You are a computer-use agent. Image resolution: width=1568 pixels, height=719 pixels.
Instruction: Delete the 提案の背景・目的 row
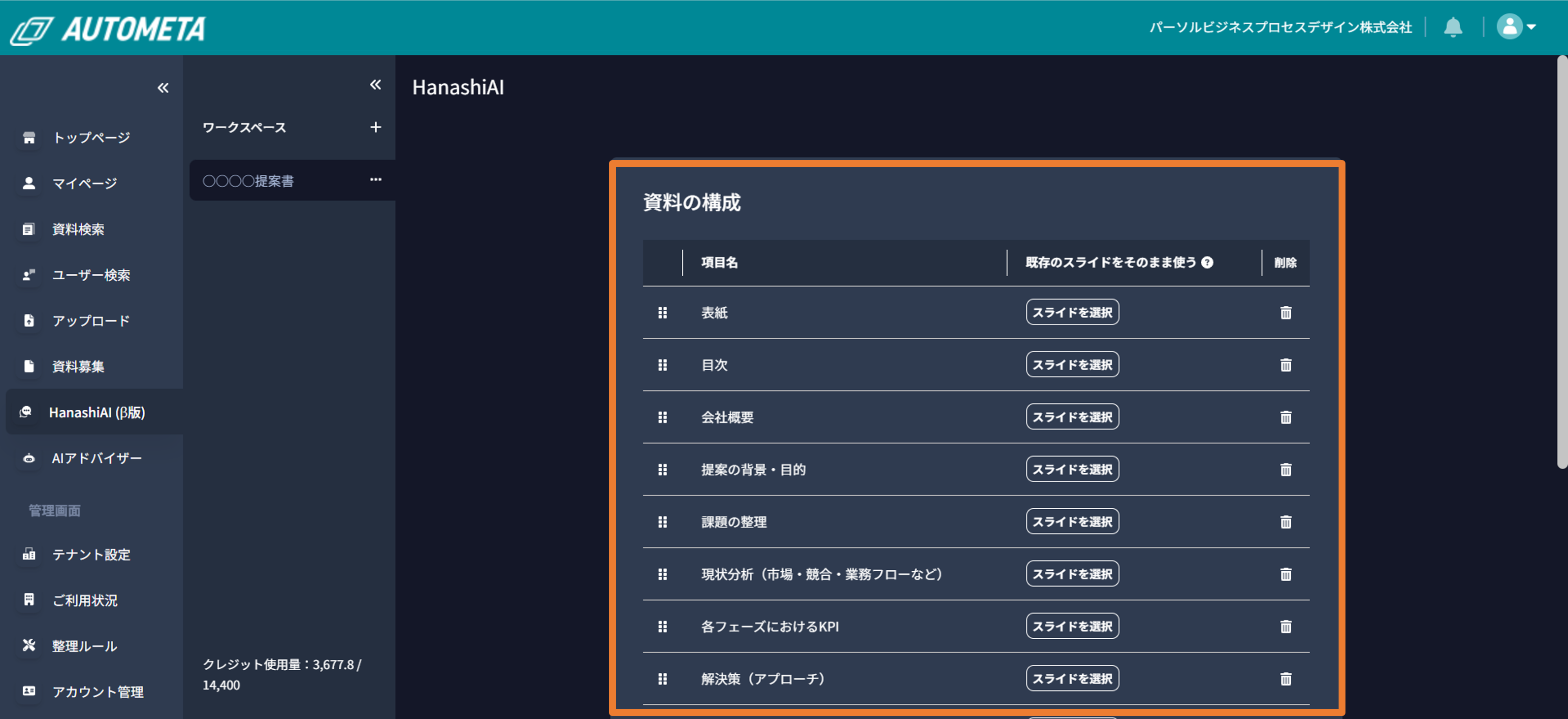click(1285, 469)
